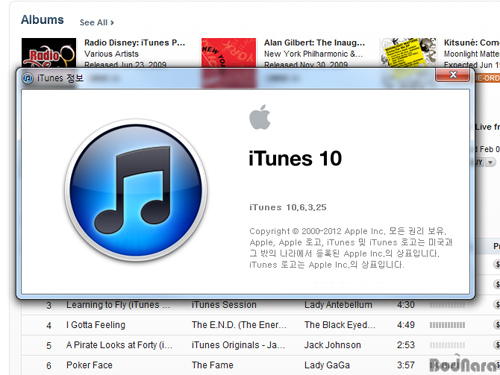The width and height of the screenshot is (500, 375).
Task: Select I Gotta Feeling song row
Action: (261, 325)
